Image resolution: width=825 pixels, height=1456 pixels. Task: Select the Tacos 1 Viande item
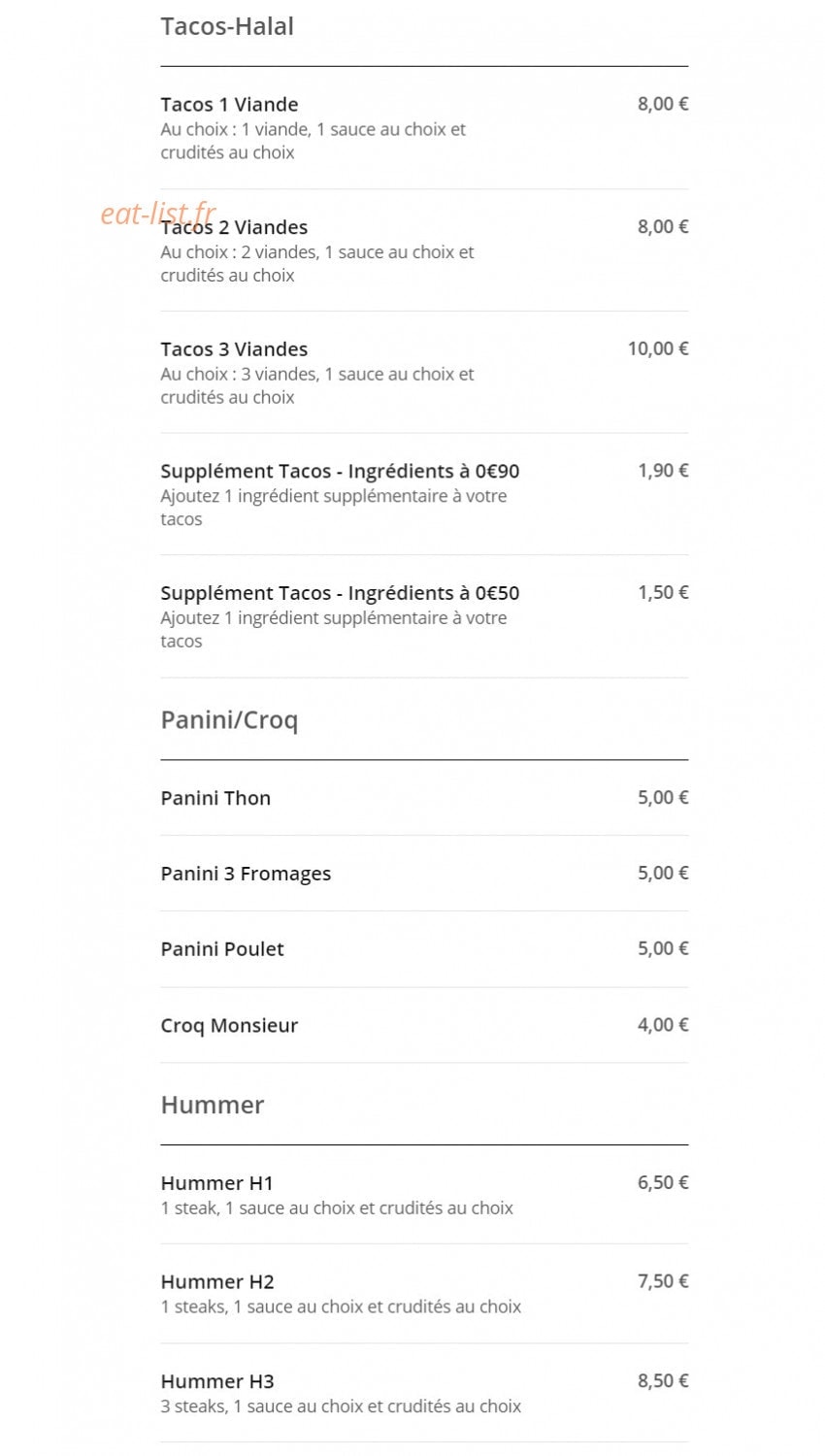point(424,127)
